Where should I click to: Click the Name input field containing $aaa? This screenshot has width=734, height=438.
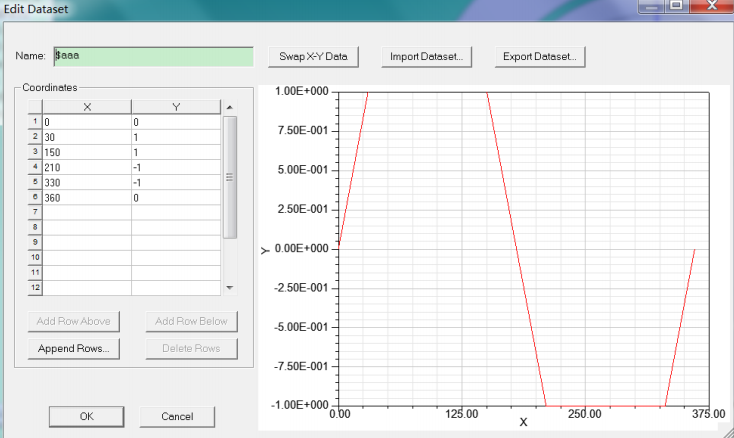[154, 56]
